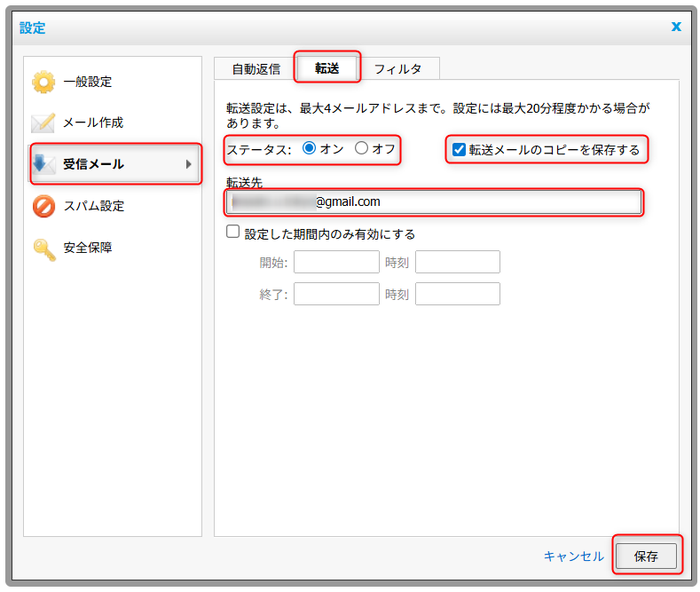The width and height of the screenshot is (700, 592).
Task: Open 一般設定 settings section
Action: click(88, 82)
